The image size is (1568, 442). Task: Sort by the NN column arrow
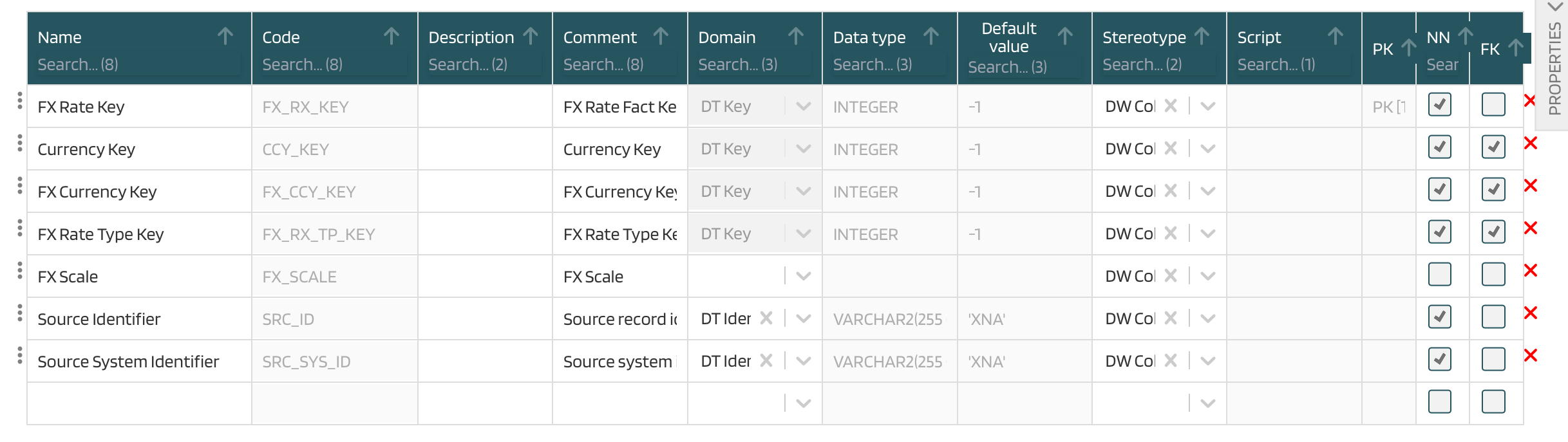1466,36
